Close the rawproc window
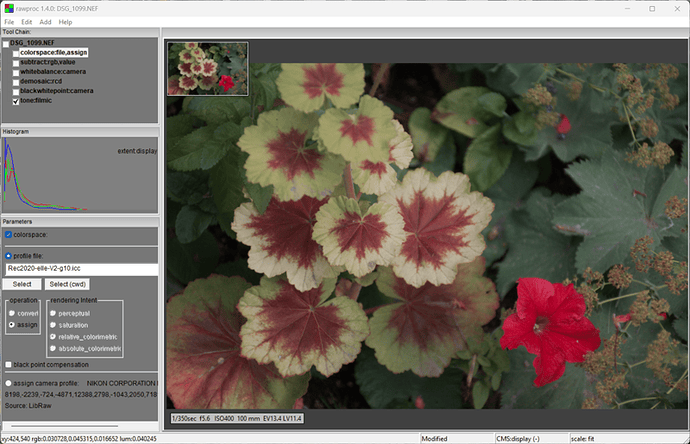Screen dimensions: 690x444 pos(677,8)
